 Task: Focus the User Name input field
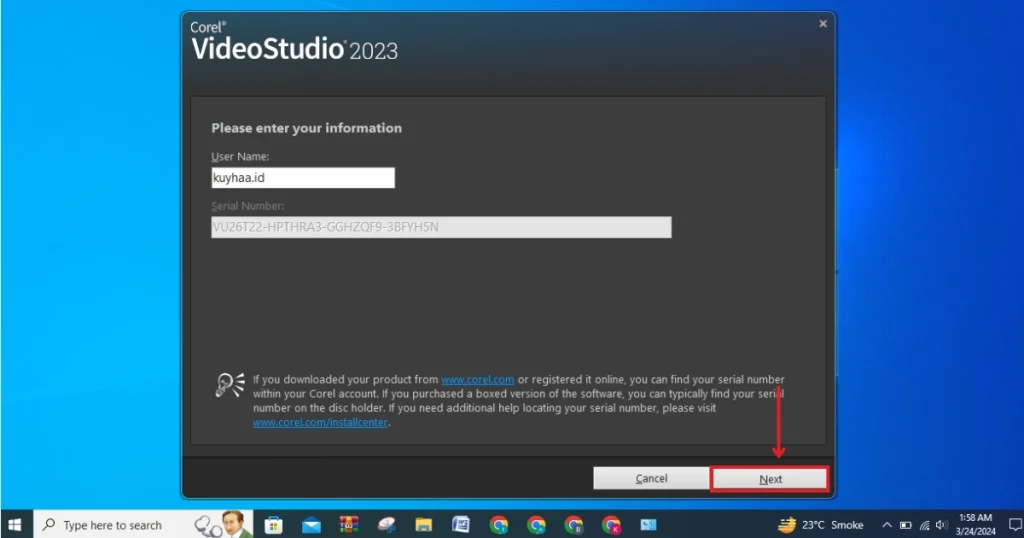point(303,178)
